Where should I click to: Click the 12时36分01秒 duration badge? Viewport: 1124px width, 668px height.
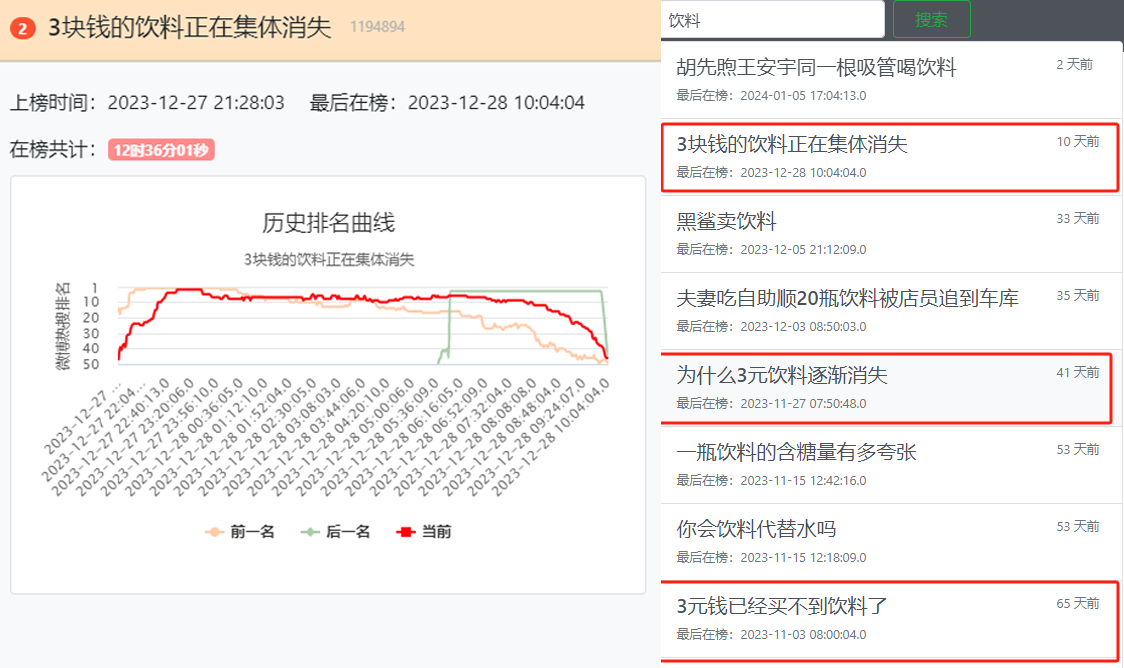(161, 150)
